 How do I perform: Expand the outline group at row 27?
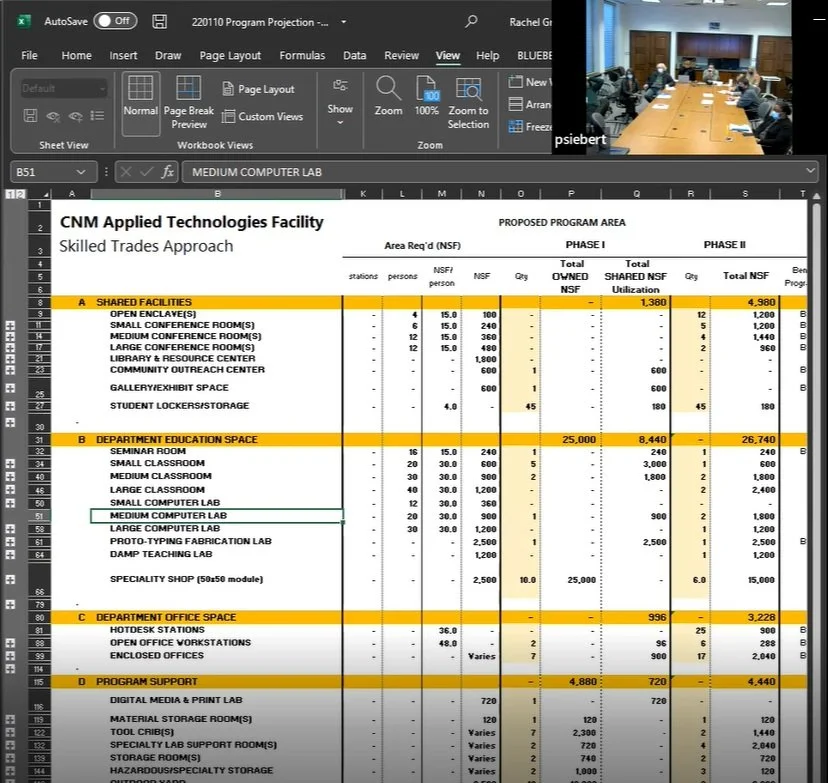[10, 406]
